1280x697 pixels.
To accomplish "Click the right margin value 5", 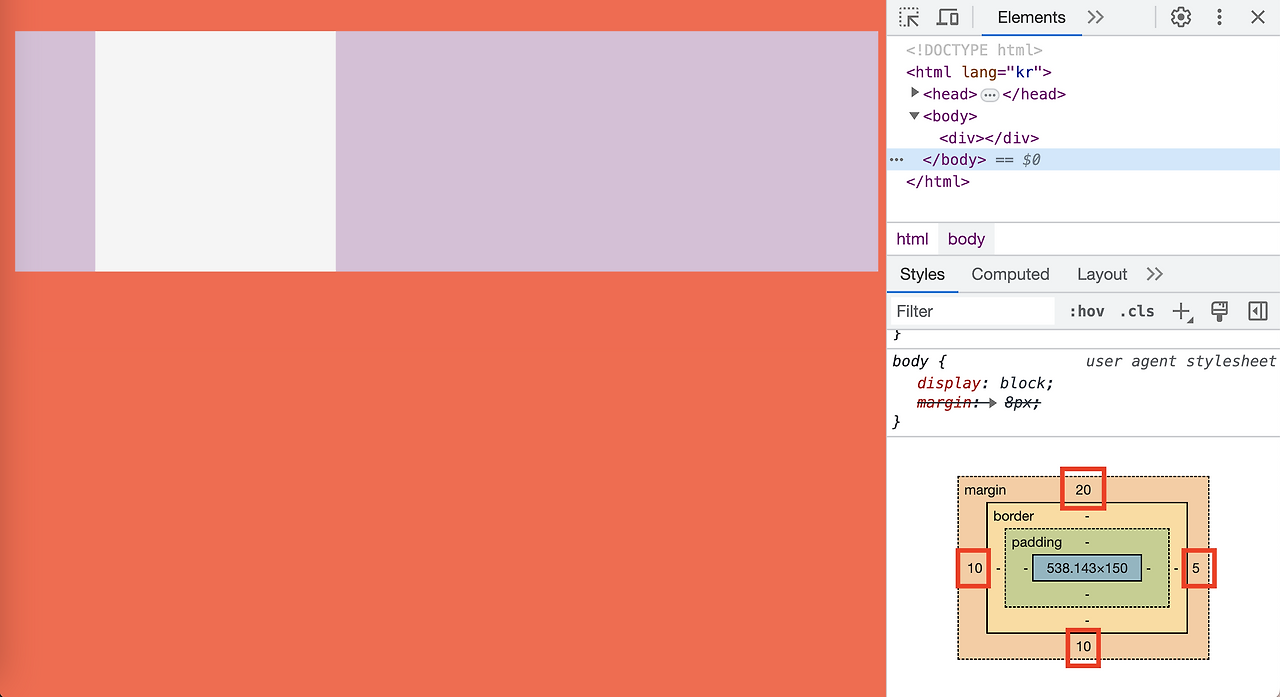I will [x=1196, y=568].
